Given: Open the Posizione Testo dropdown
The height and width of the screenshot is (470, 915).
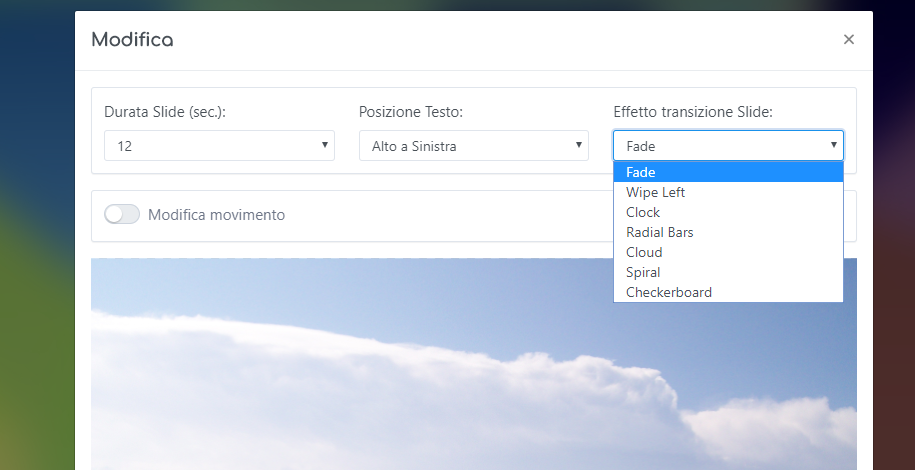Looking at the screenshot, I should coord(474,145).
